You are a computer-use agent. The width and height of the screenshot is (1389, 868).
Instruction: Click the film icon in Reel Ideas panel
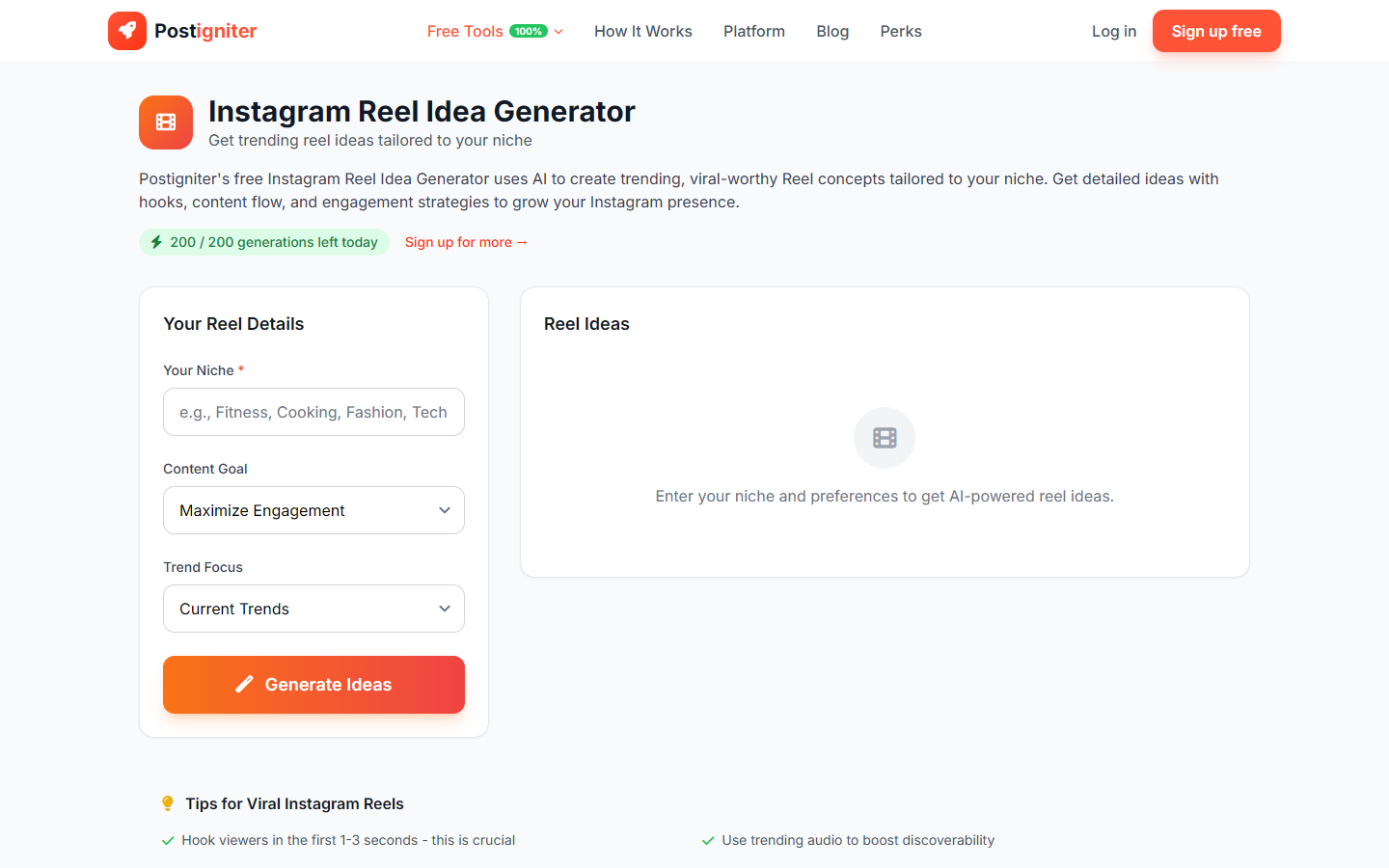[x=884, y=437]
